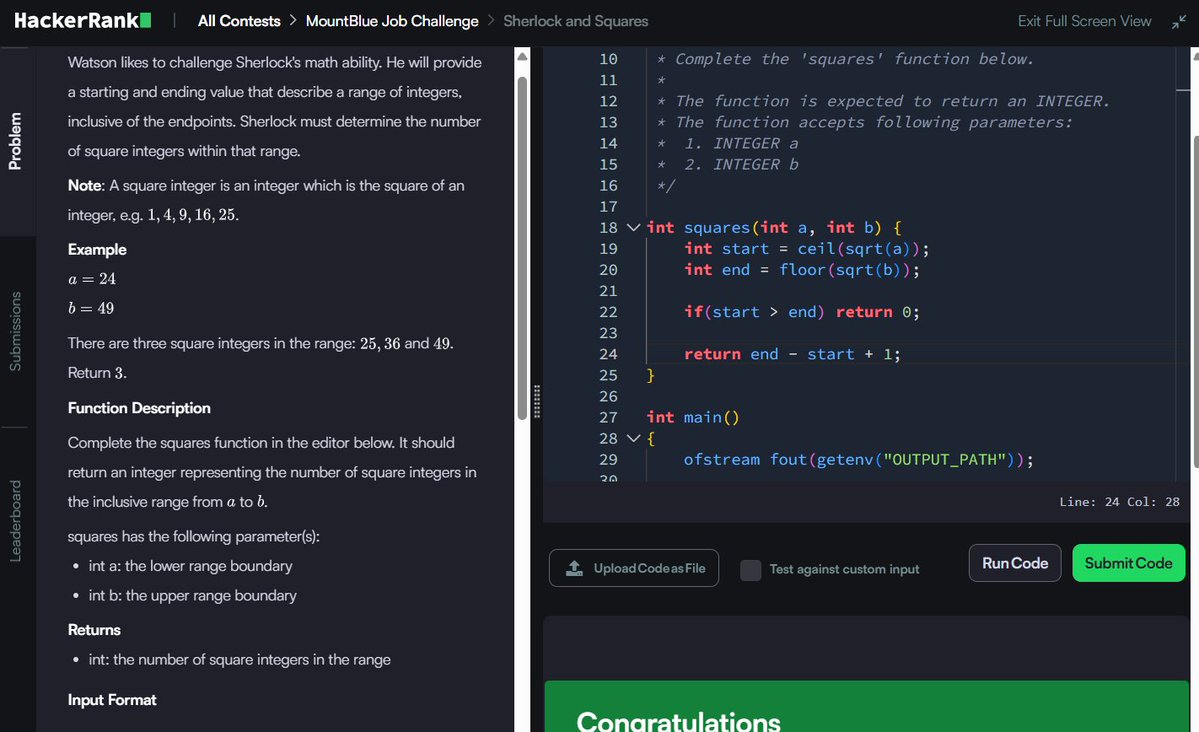The image size is (1199, 732).
Task: Place cursor on 'return end - start + 1;' line
Action: [x=792, y=354]
